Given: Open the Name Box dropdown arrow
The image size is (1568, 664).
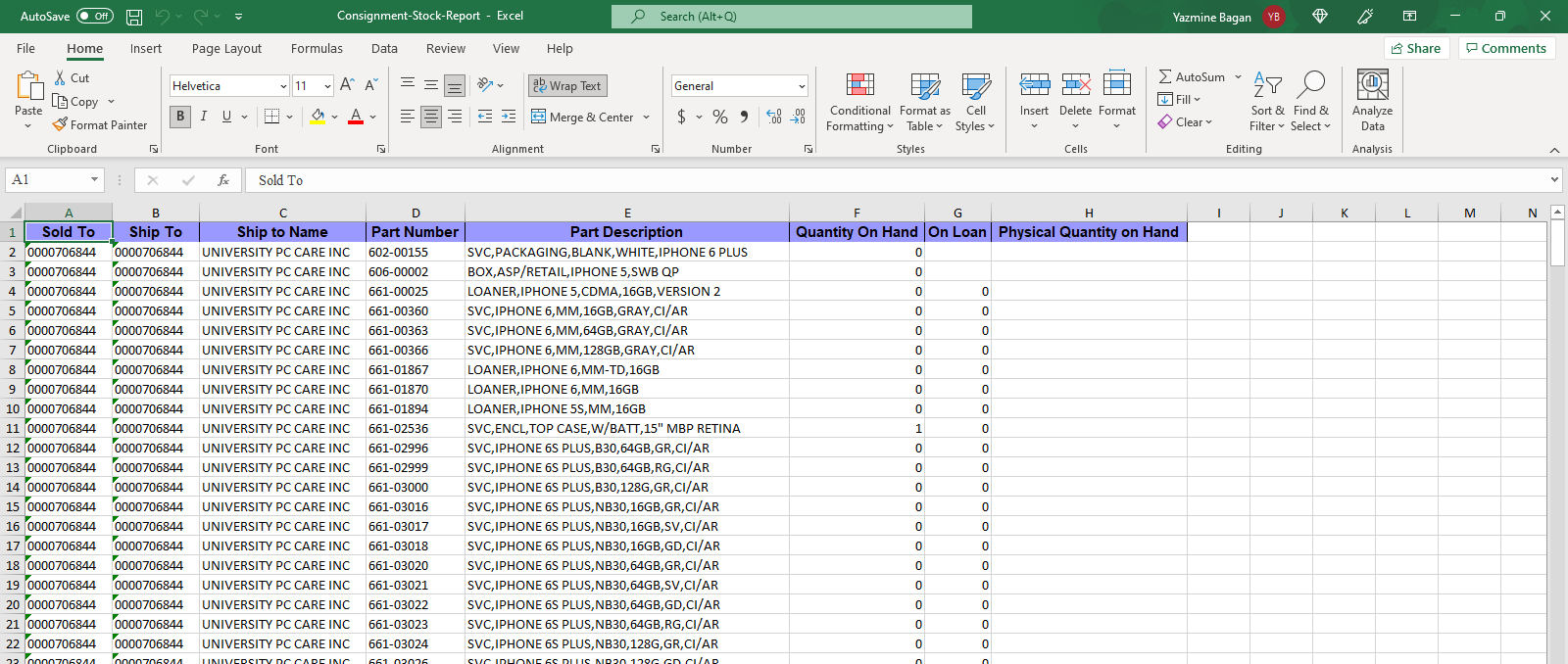Looking at the screenshot, I should pyautogui.click(x=94, y=180).
